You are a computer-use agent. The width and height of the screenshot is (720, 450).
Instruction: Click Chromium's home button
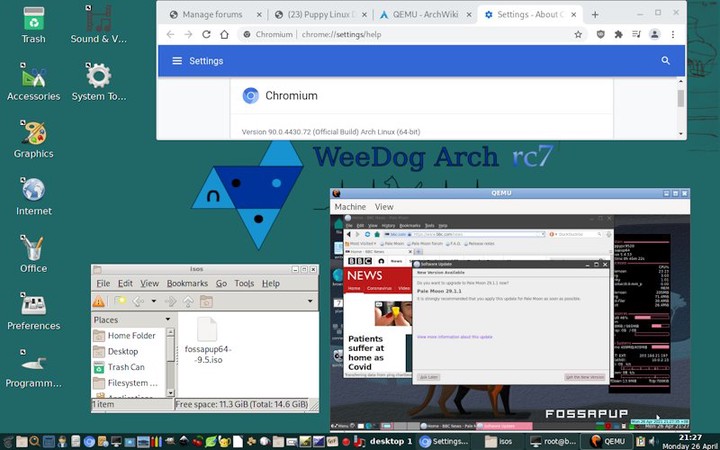224,34
